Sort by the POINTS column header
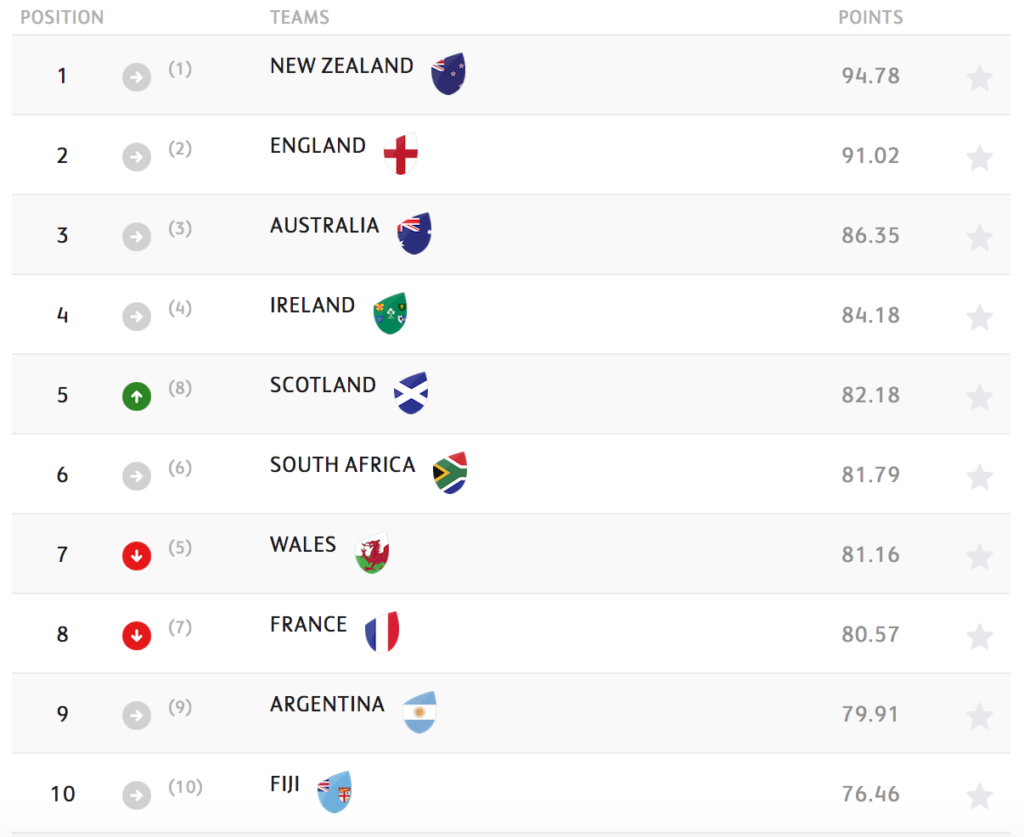1024x837 pixels. click(870, 16)
